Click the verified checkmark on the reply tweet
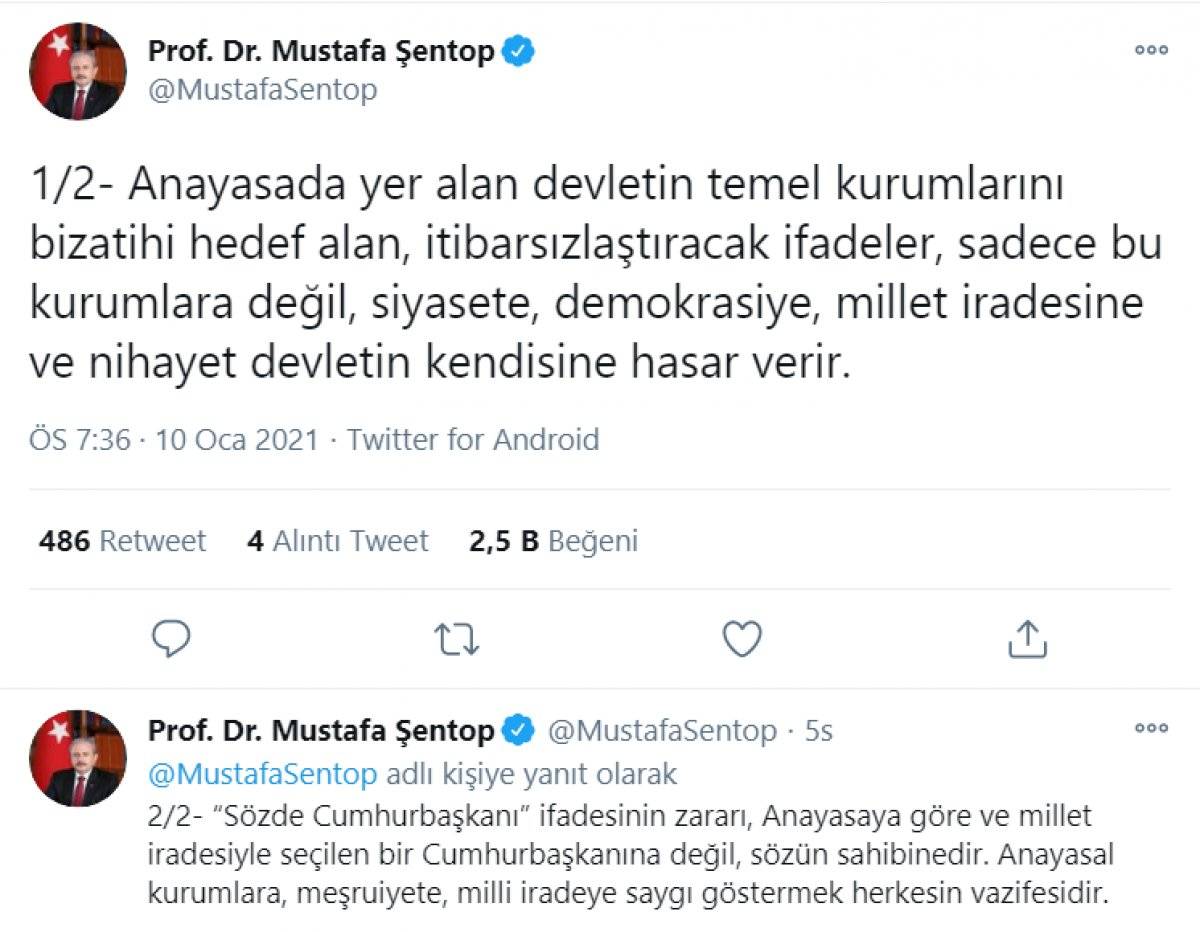Screen dimensions: 1200x932 (x=519, y=730)
